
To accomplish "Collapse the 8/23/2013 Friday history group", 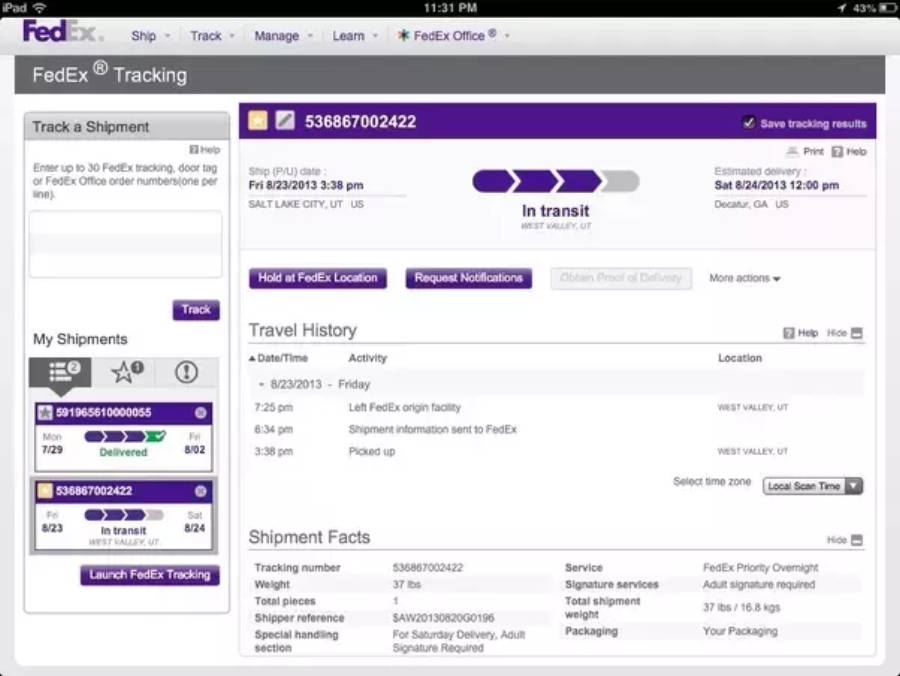I will [x=261, y=384].
